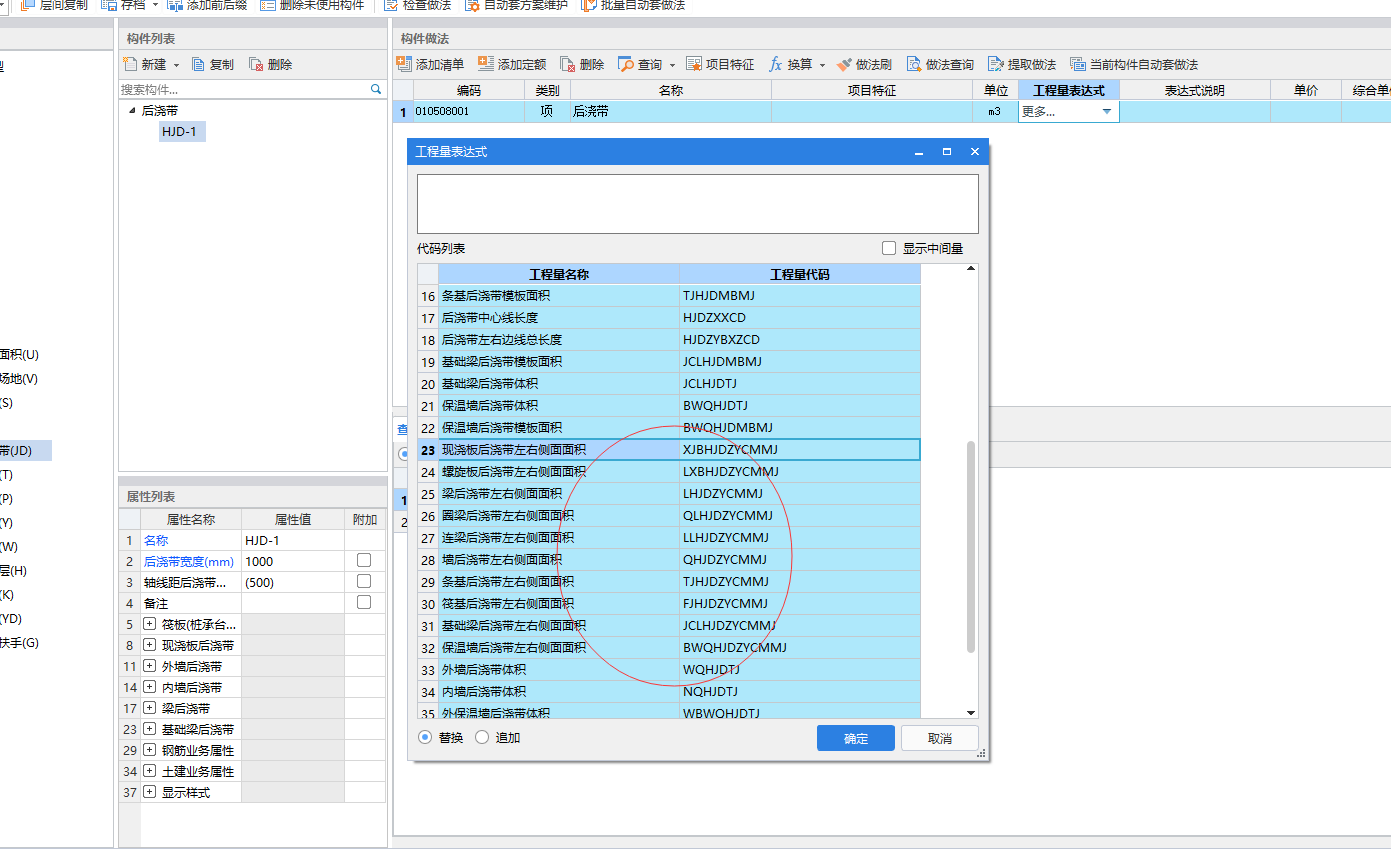Click 删除 in the 构件列表 toolbar
Viewport: 1391px width, 849px height.
[x=271, y=64]
